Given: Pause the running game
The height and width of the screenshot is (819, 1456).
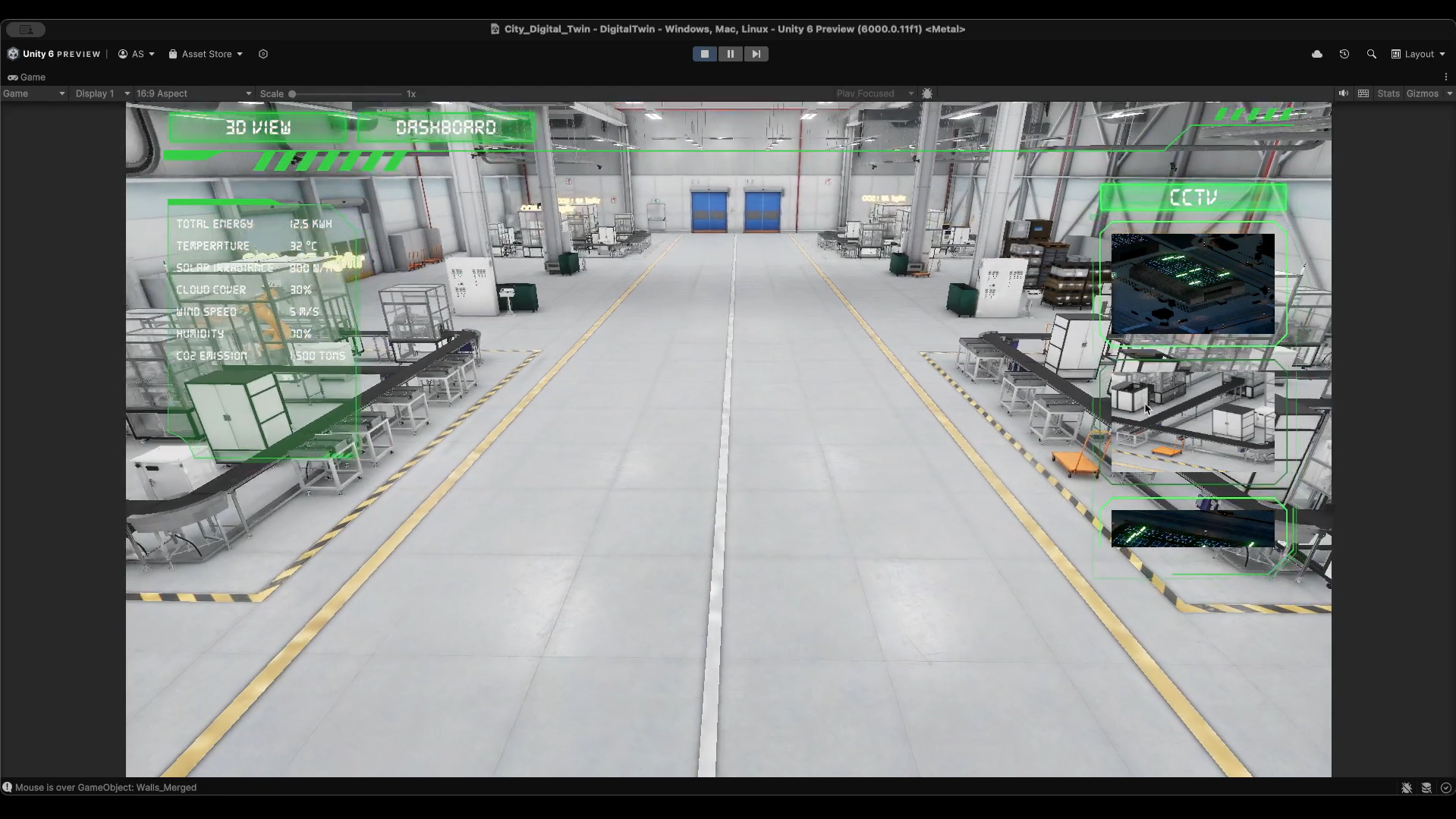Looking at the screenshot, I should 730,54.
